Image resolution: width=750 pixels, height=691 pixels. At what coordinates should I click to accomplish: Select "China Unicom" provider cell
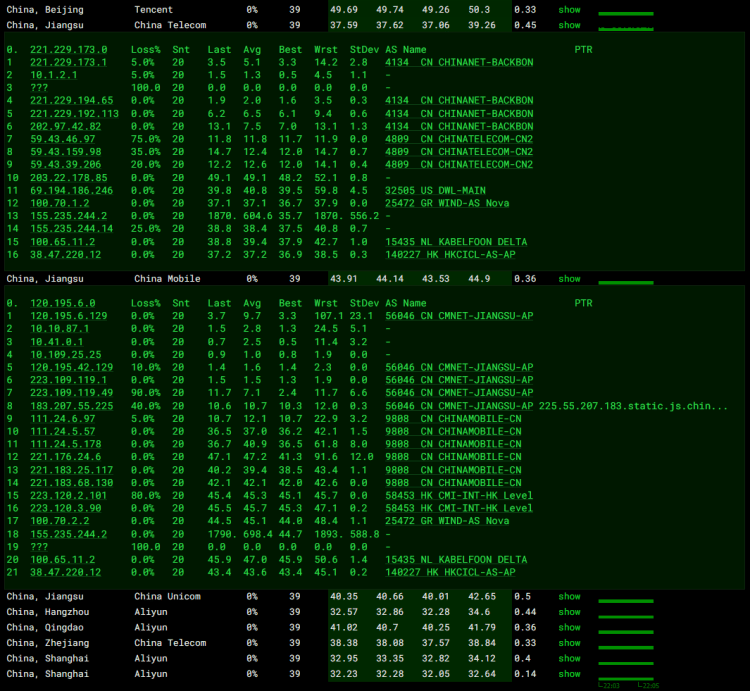[x=167, y=596]
